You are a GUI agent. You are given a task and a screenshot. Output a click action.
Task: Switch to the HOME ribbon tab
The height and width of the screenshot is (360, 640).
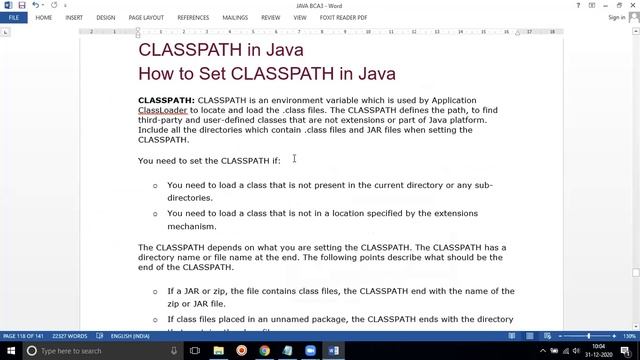(44, 18)
